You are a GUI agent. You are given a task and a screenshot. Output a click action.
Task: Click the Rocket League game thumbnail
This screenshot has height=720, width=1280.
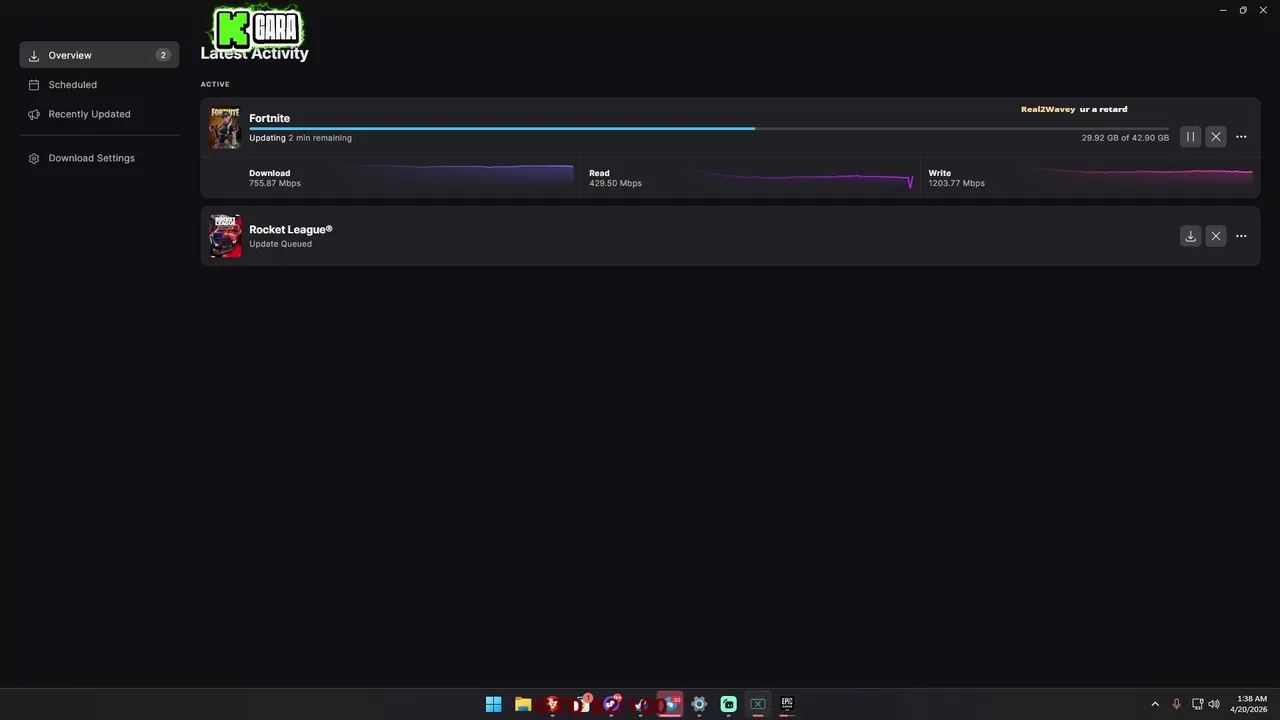tap(225, 236)
